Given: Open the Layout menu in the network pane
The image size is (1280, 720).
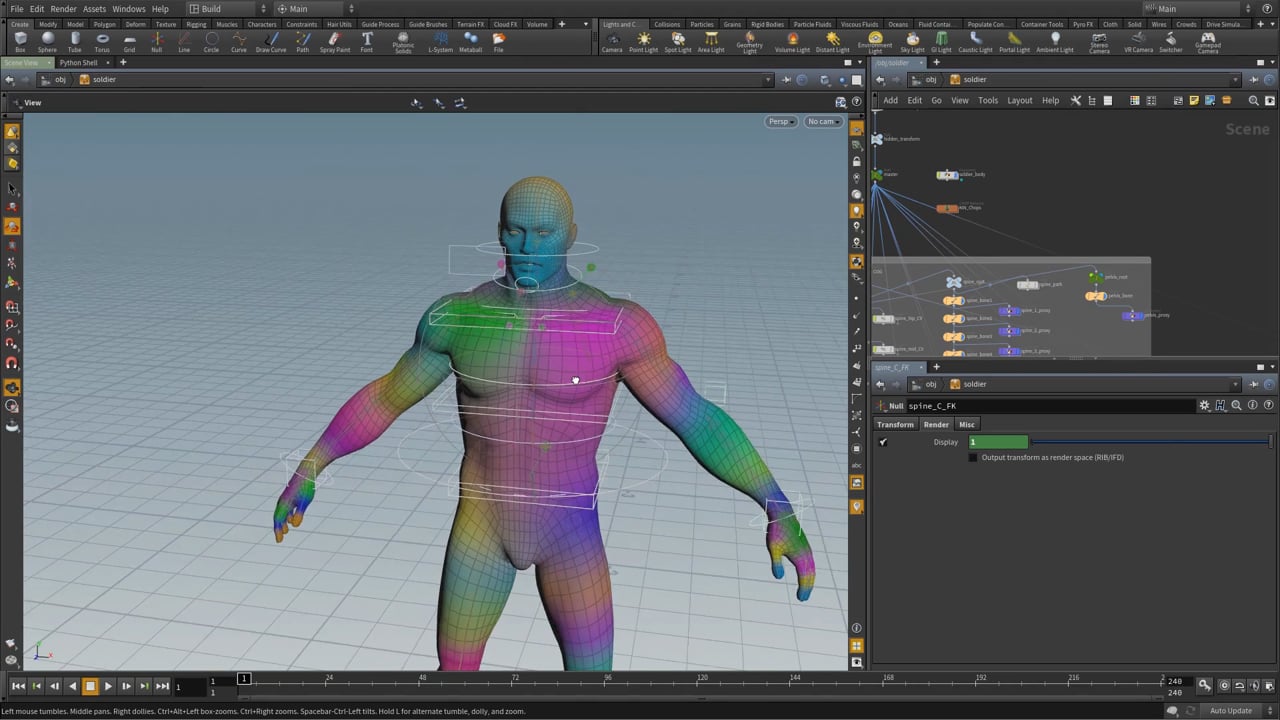Looking at the screenshot, I should tap(1020, 100).
